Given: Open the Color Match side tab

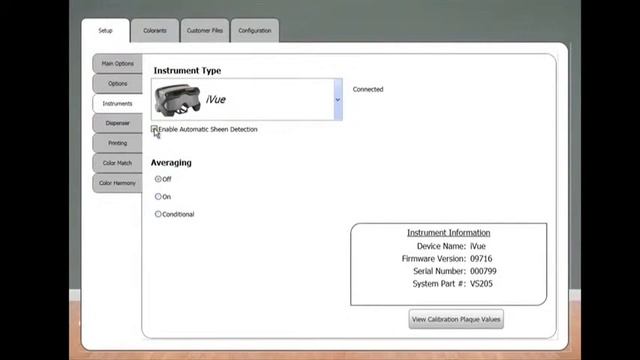Looking at the screenshot, I should coord(118,163).
